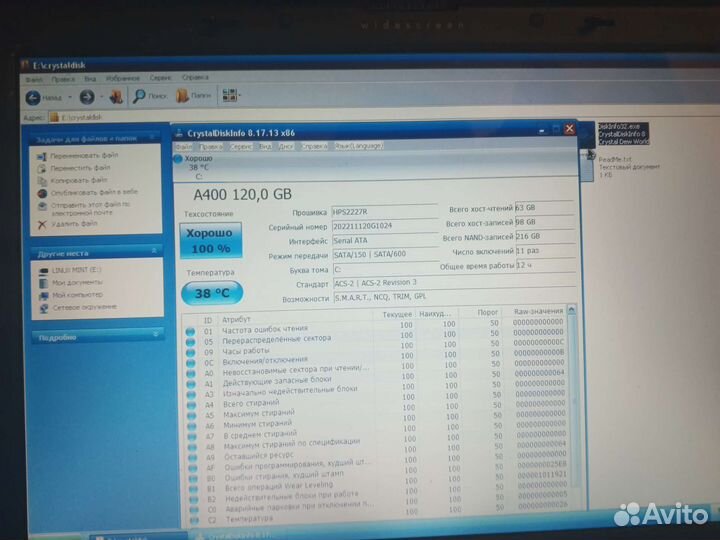Screen dimensions: 720x540
Task: Open the Back button history dropdown arrow
Action: point(70,97)
